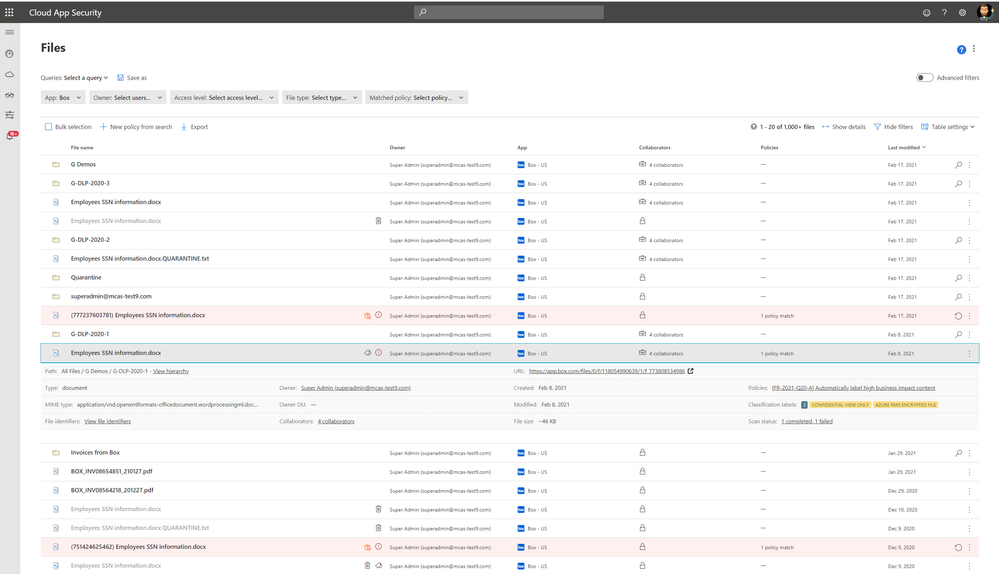The height and width of the screenshot is (574, 999).
Task: Click the alert icon on (777237603781) file row
Action: point(378,315)
